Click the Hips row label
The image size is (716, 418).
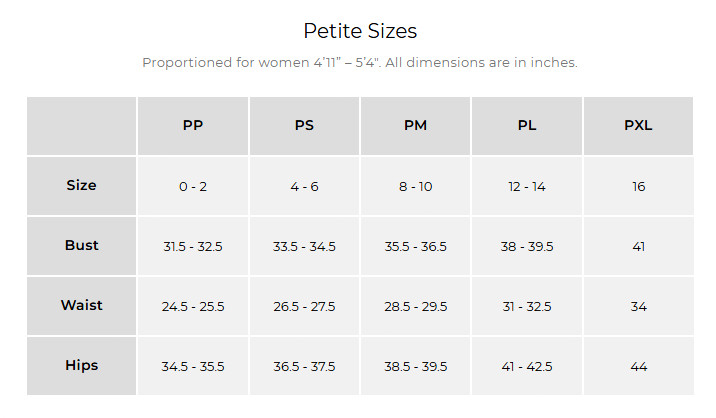pyautogui.click(x=81, y=366)
